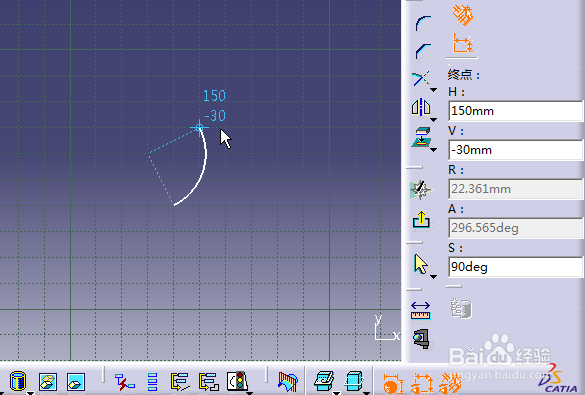Expand the Trim tool dropdown arrow
Screen dimensions: 585x395
click(x=433, y=90)
